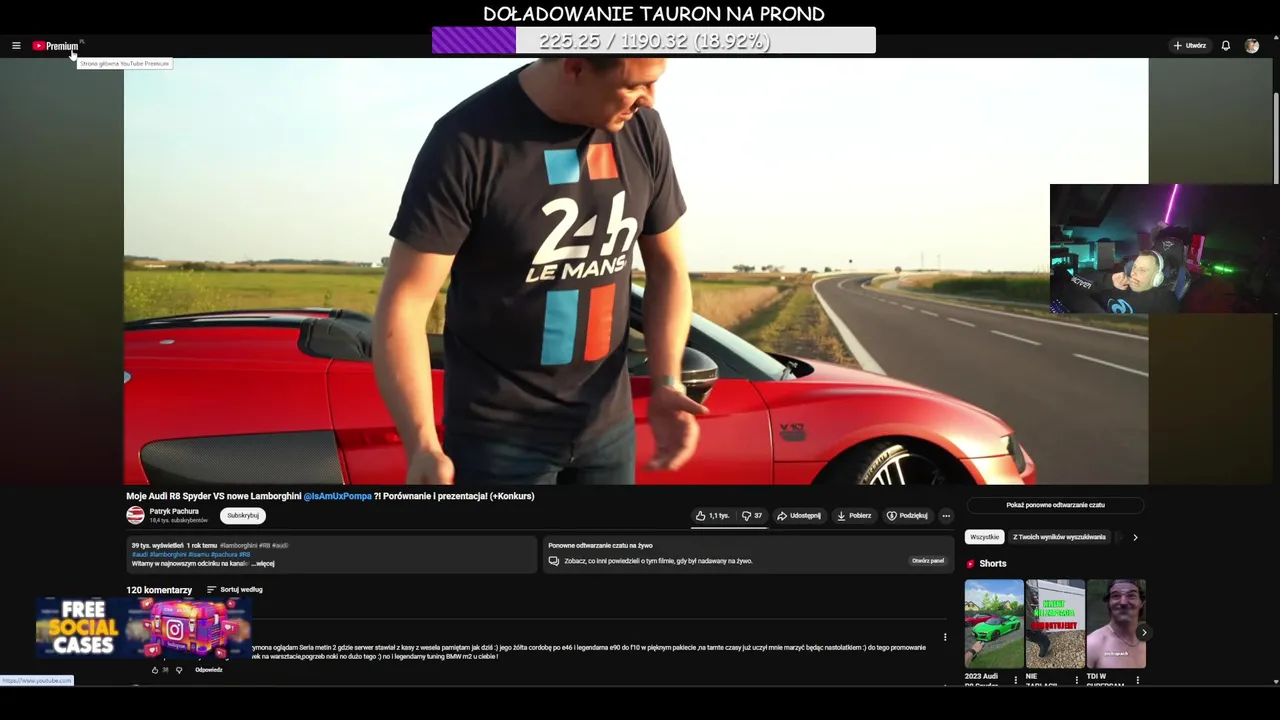Screen dimensions: 1280x720
Task: Share video using Udostępnij
Action: coord(799,516)
